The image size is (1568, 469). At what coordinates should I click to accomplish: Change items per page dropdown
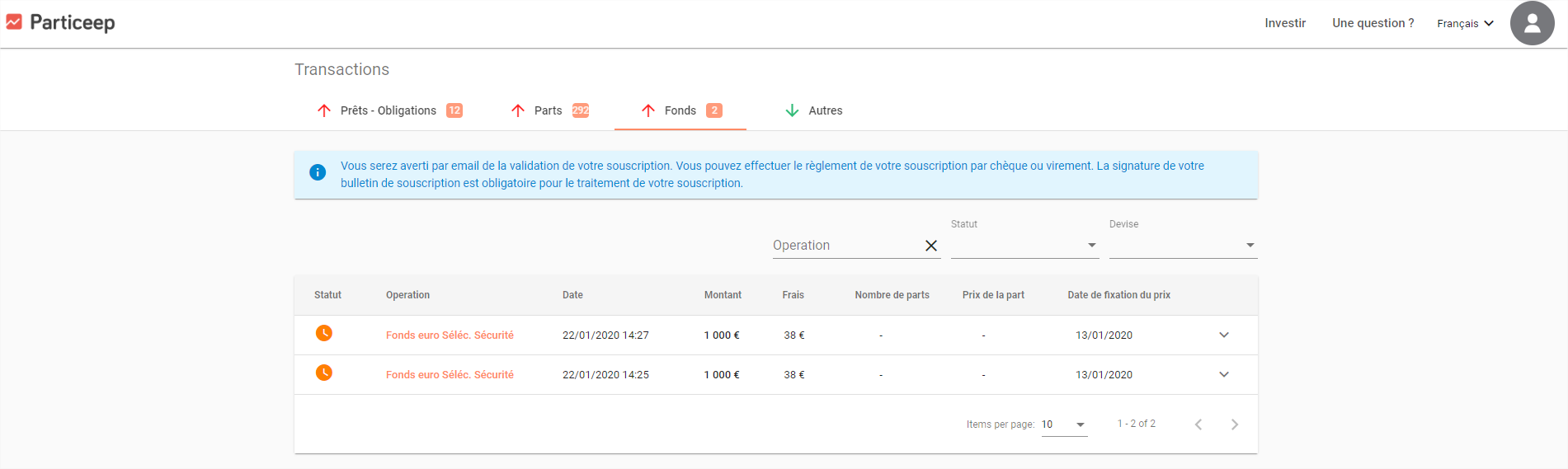[1064, 424]
